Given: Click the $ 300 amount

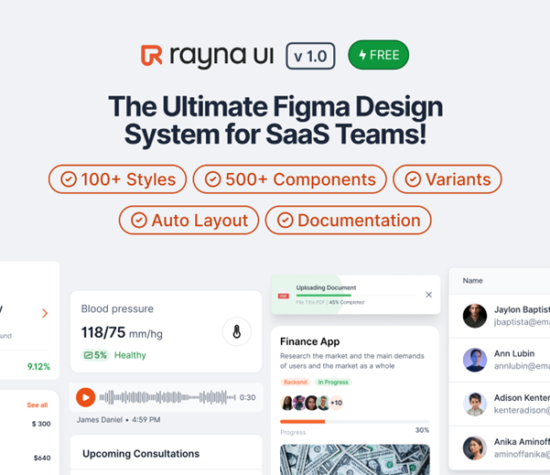Looking at the screenshot, I should point(41,424).
